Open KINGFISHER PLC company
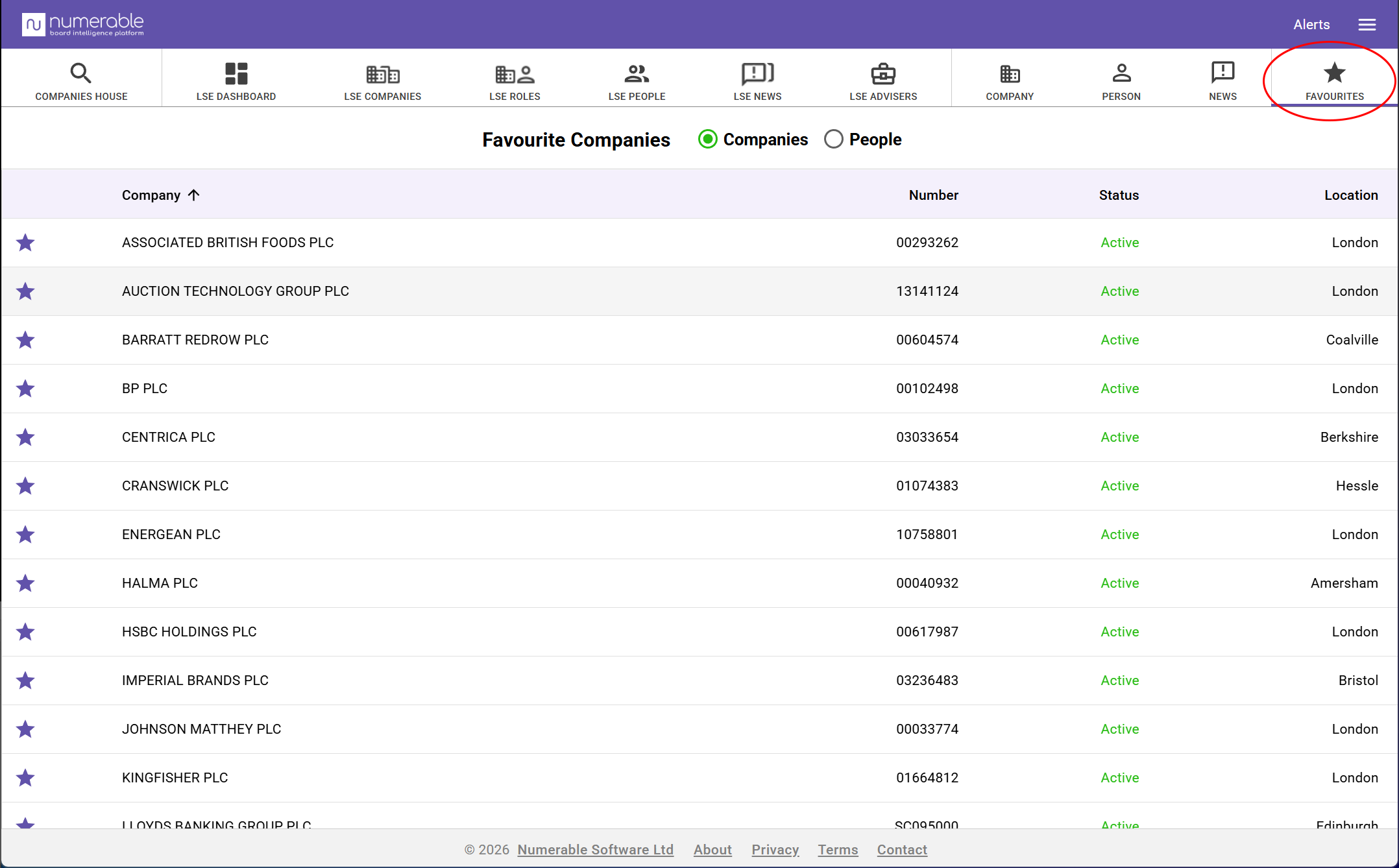The image size is (1399, 868). point(175,778)
